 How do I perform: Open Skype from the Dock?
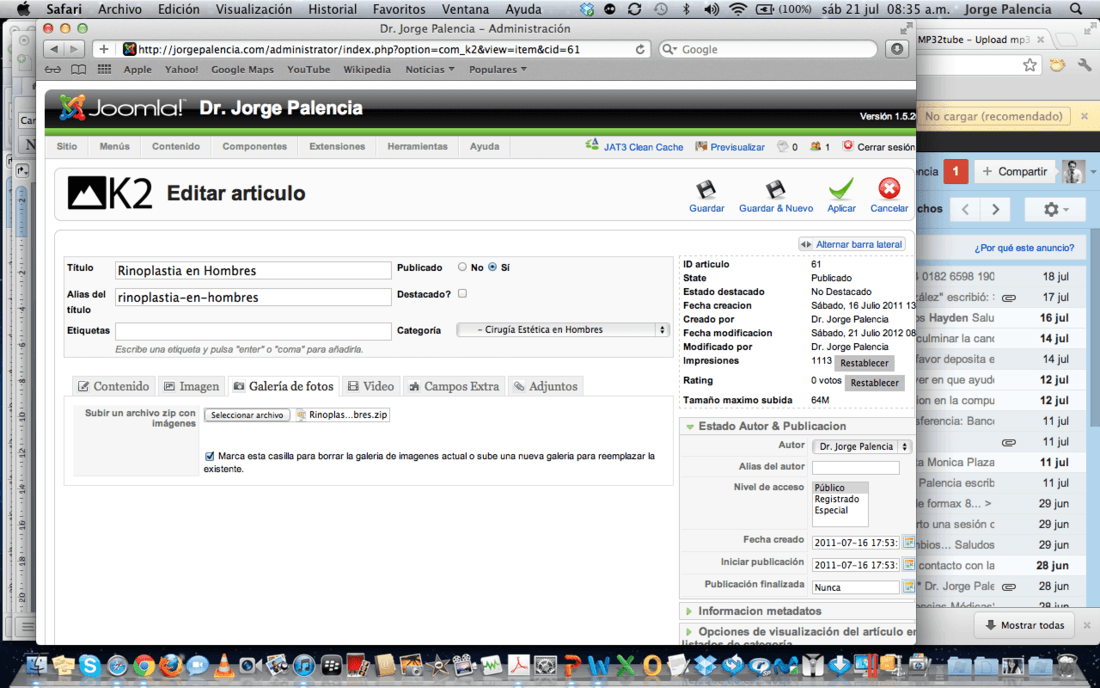click(90, 665)
